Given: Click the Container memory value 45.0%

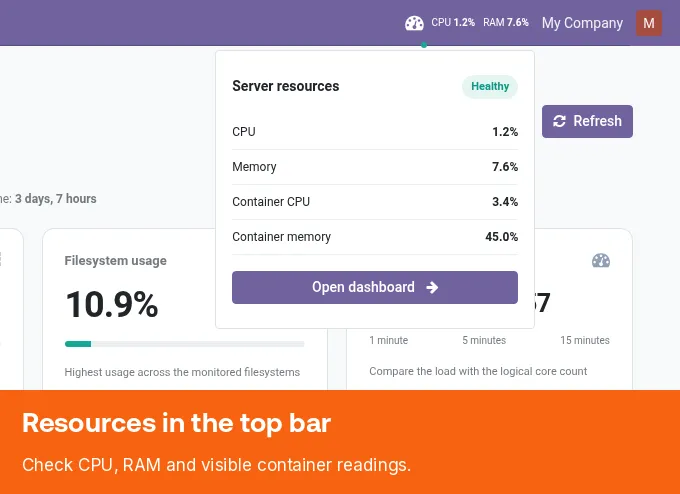Looking at the screenshot, I should [x=501, y=237].
